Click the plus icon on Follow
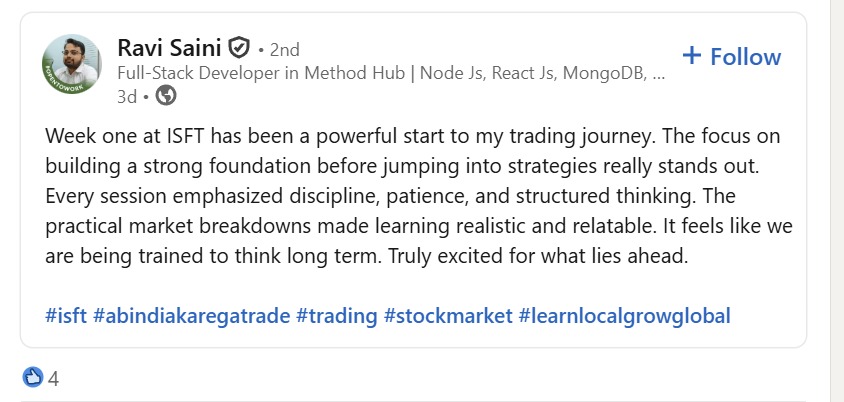Screen dimensions: 844x402 coord(692,55)
